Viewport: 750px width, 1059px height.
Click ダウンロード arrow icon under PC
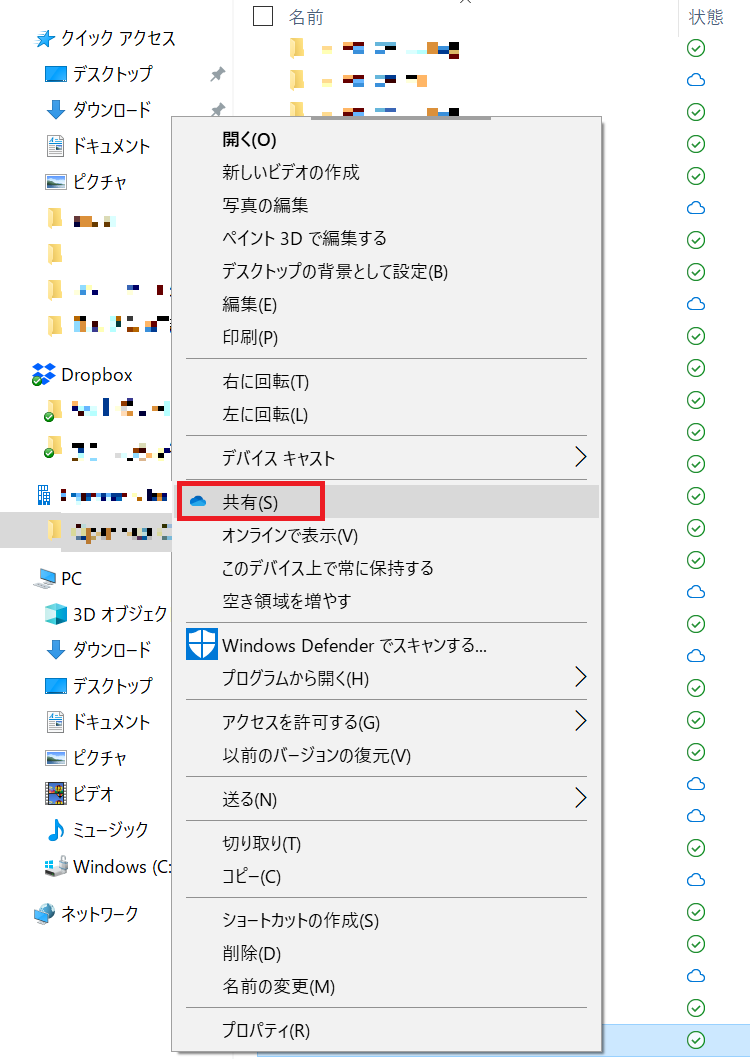(x=55, y=650)
